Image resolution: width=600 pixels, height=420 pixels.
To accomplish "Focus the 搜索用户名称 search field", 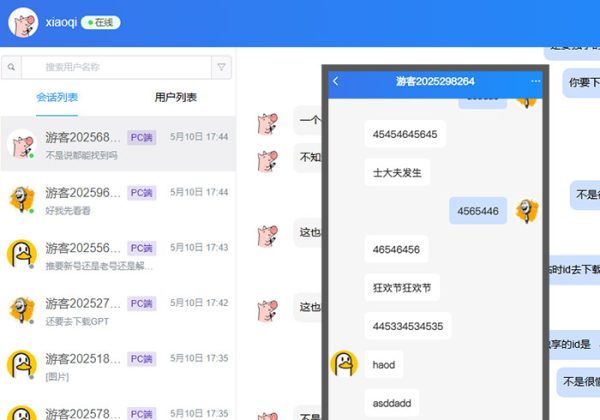I will pyautogui.click(x=115, y=68).
